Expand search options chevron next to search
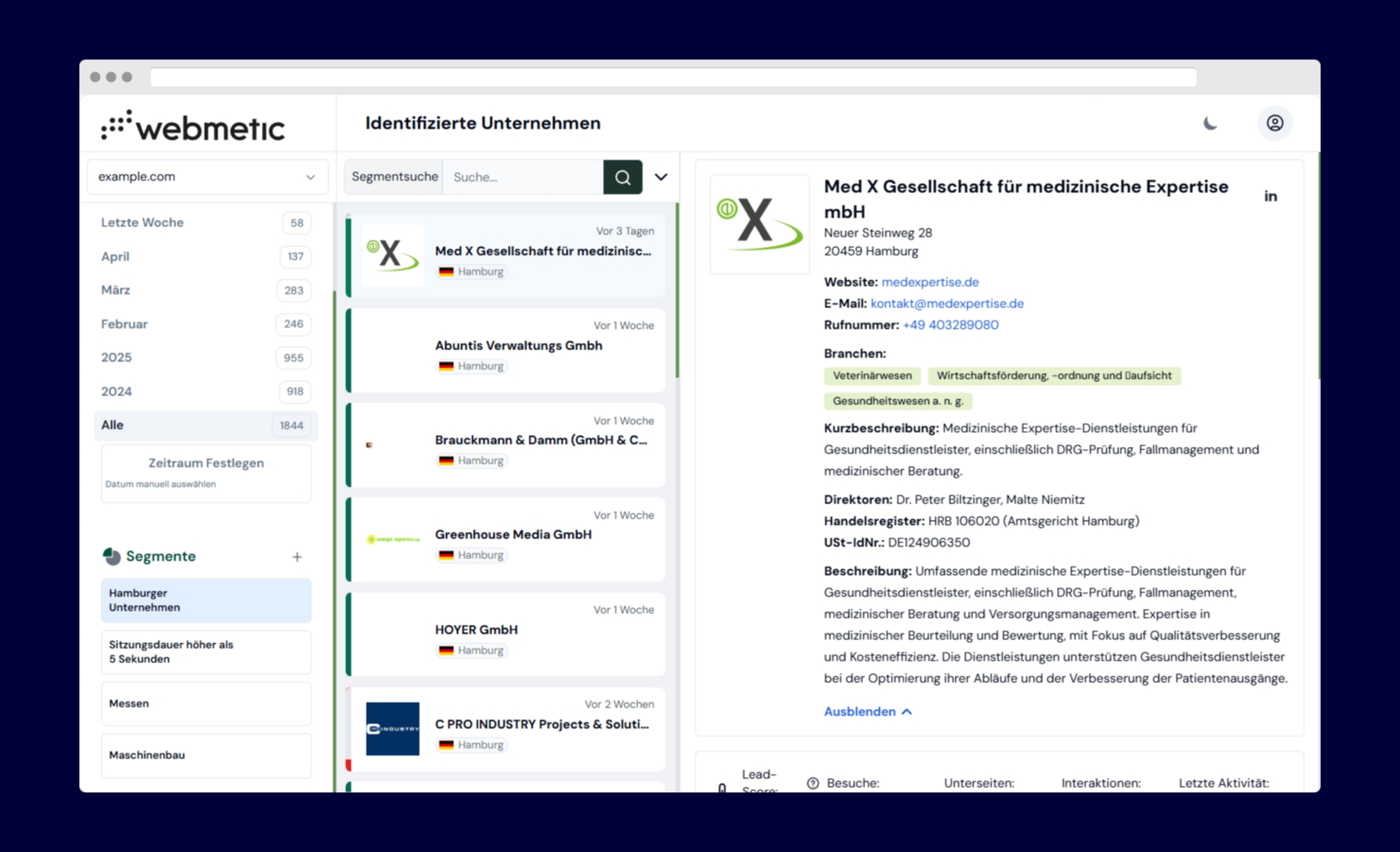This screenshot has height=852, width=1400. click(661, 177)
